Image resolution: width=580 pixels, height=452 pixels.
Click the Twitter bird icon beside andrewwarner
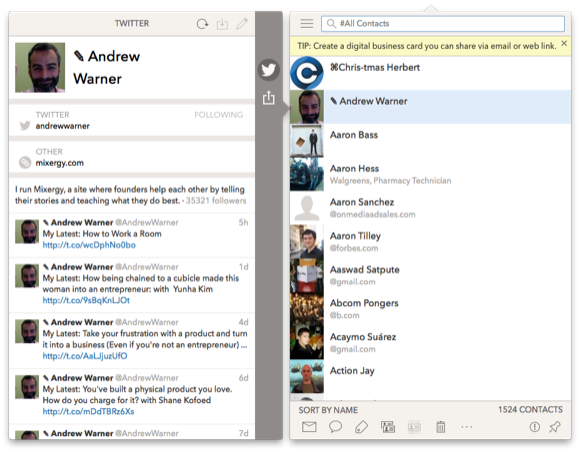tap(25, 125)
